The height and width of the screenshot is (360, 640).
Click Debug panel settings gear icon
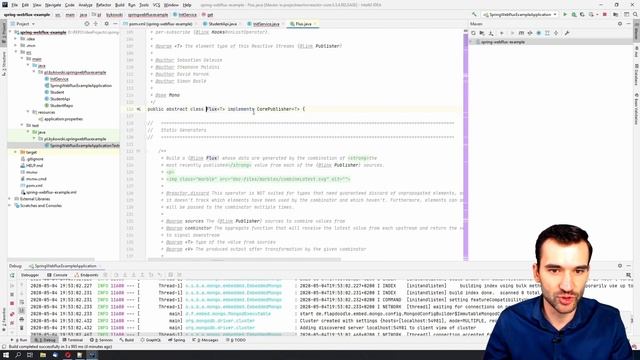pyautogui.click(x=620, y=266)
